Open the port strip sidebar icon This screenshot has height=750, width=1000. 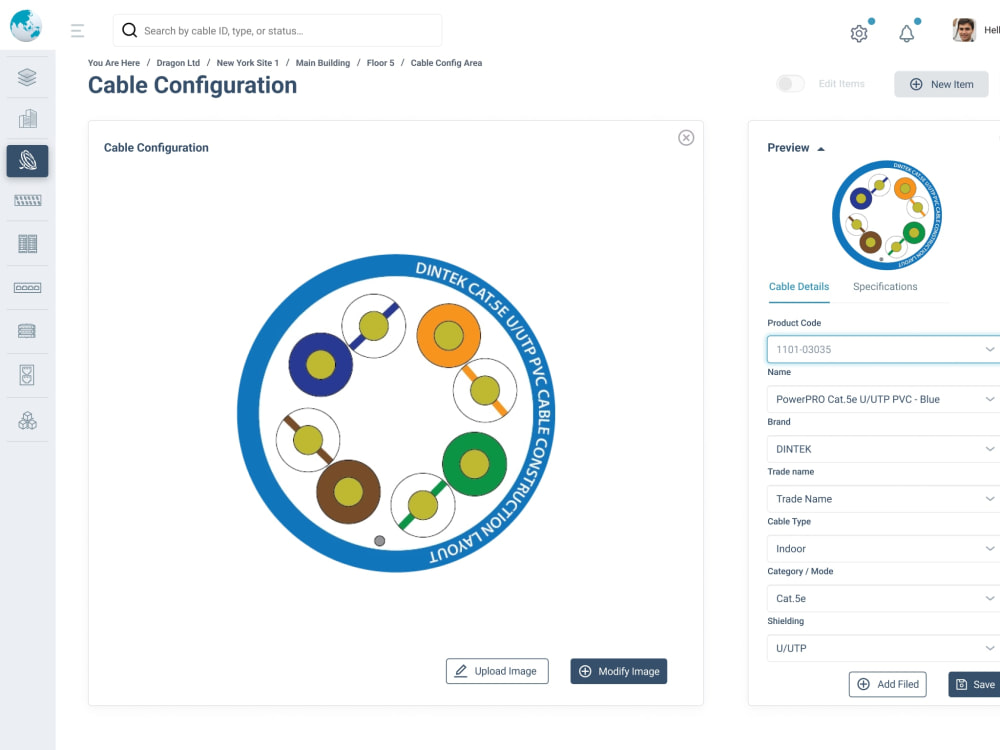tap(27, 288)
